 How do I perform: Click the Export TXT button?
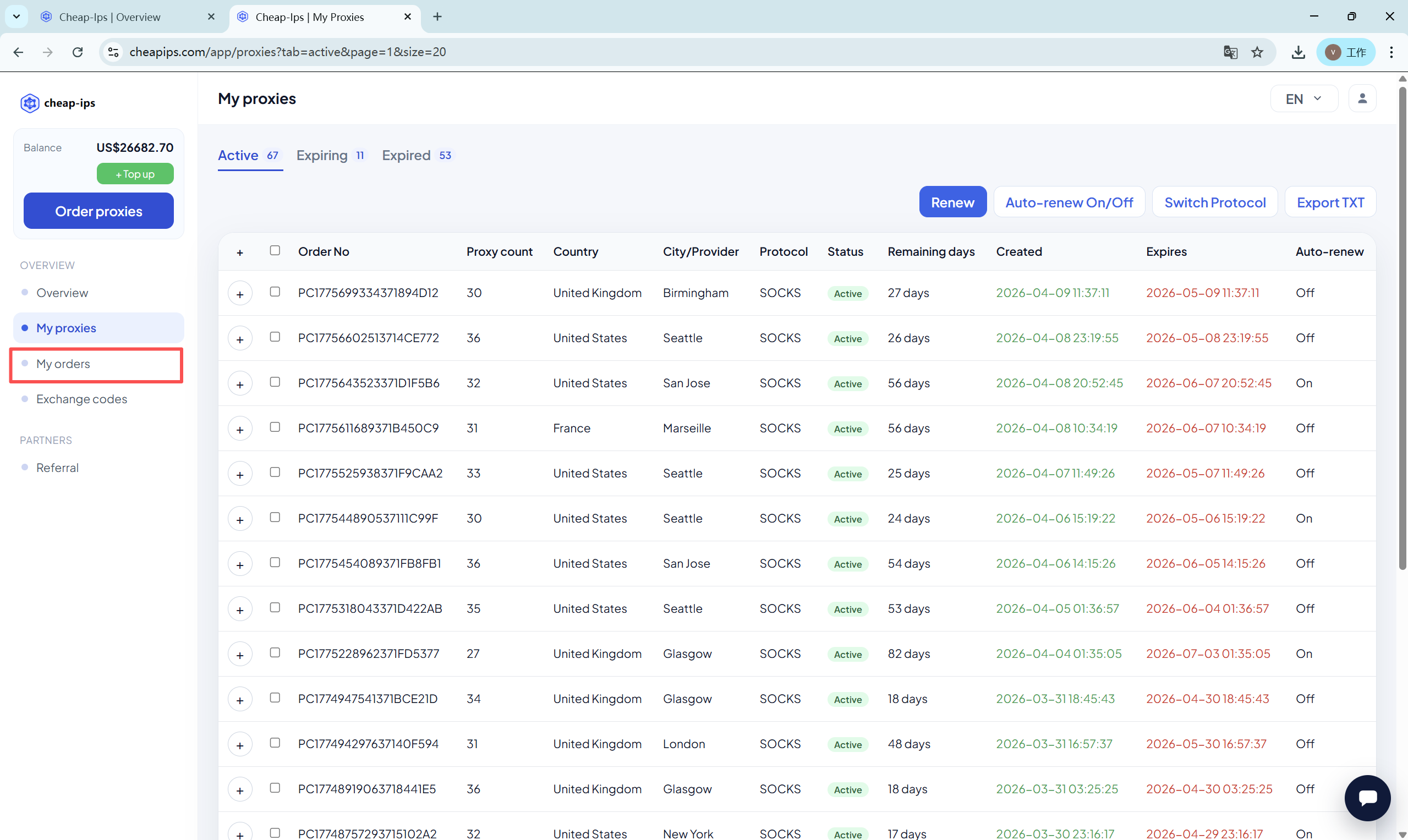tap(1330, 202)
